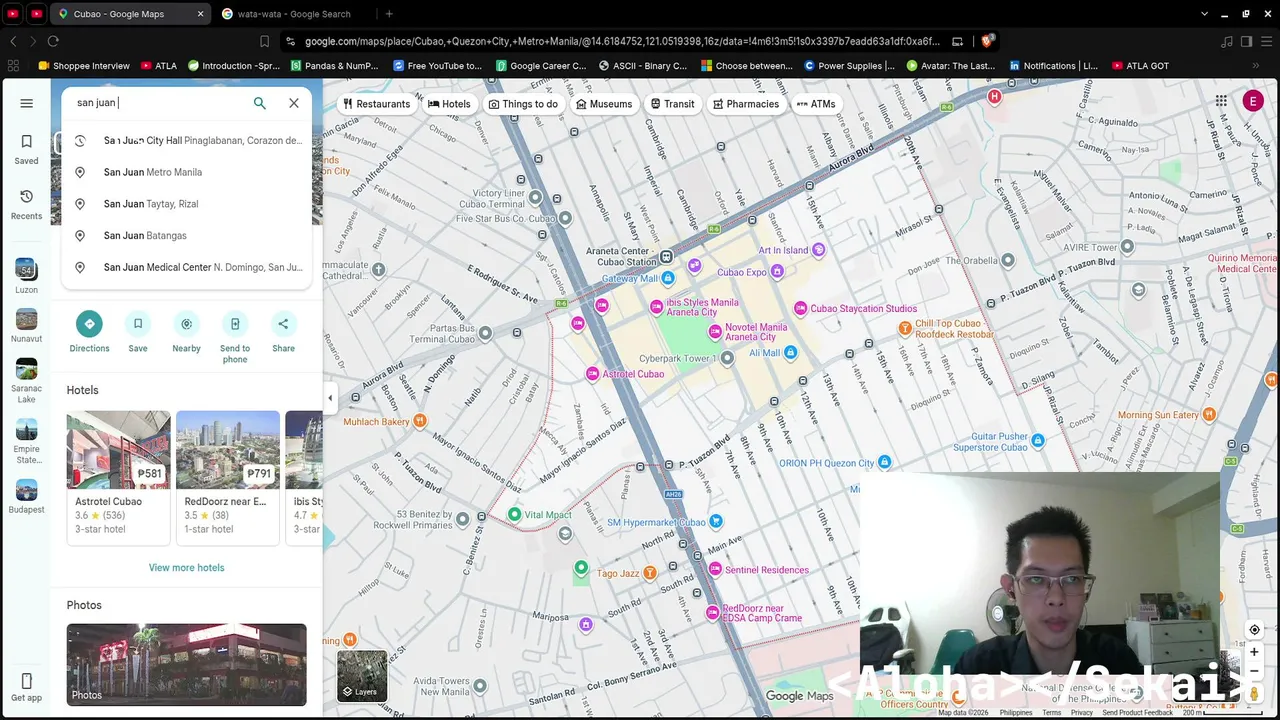Open the Brave Shields icon
This screenshot has height=720, width=1280.
(986, 41)
